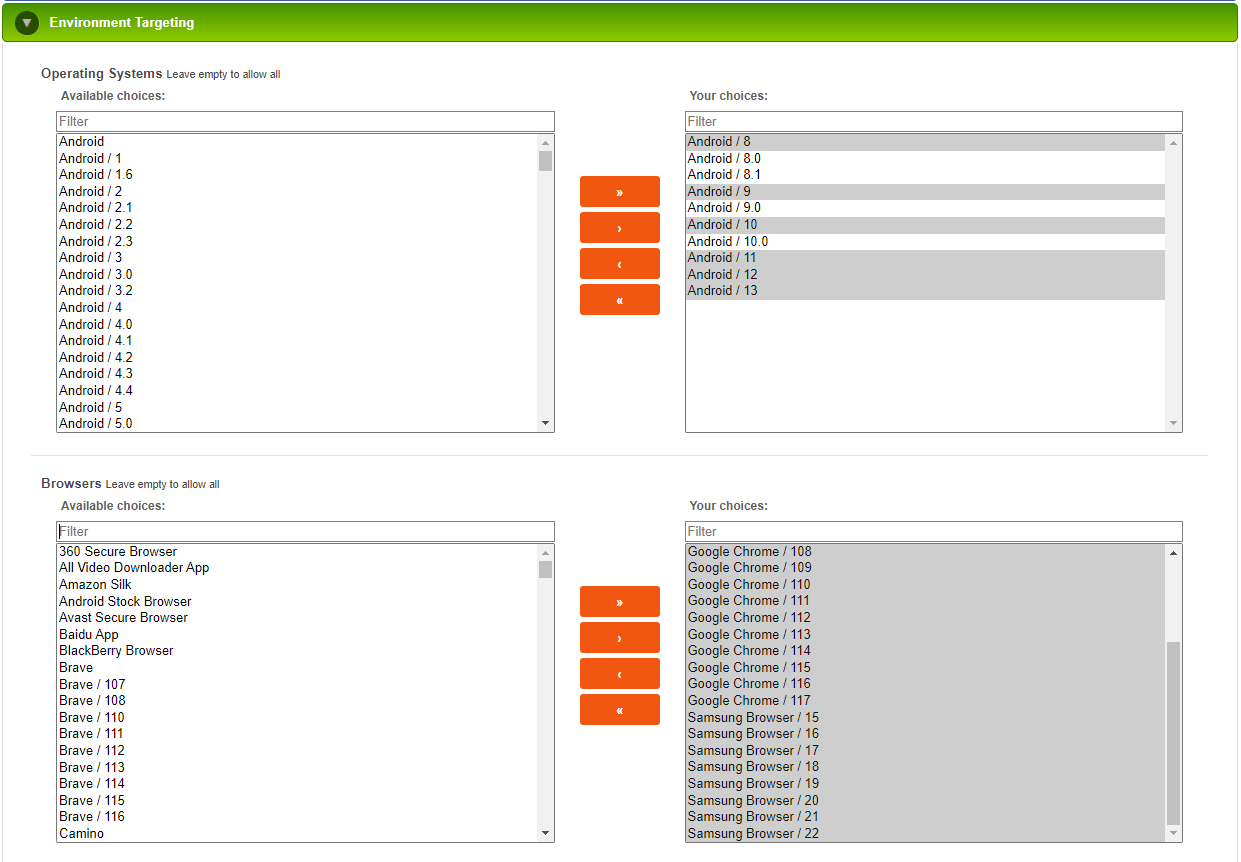The width and height of the screenshot is (1241, 862).
Task: Select 'Android / 12' in your choices
Action: point(926,274)
